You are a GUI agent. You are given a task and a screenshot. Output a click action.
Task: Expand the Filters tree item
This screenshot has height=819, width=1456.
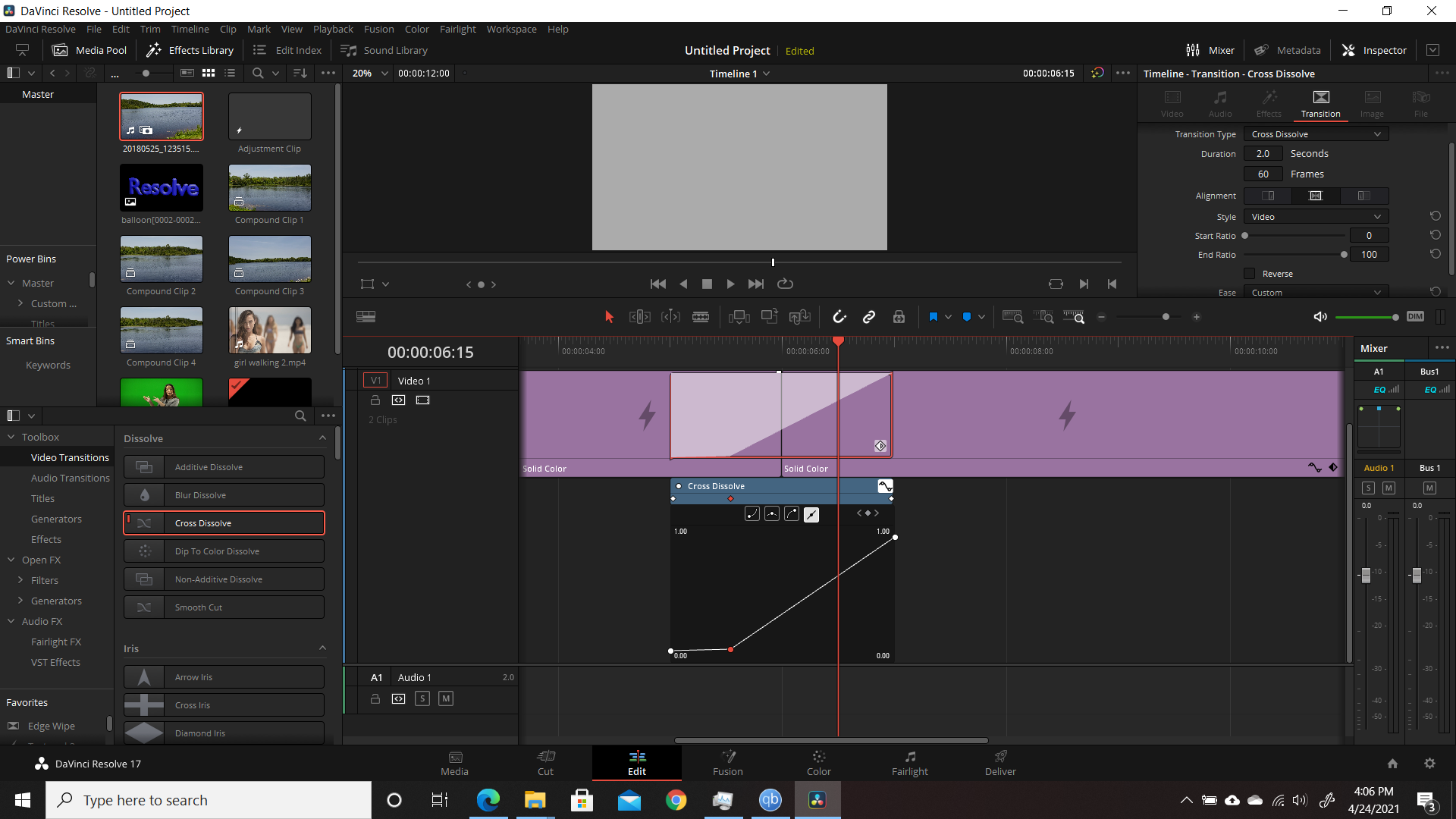(20, 580)
